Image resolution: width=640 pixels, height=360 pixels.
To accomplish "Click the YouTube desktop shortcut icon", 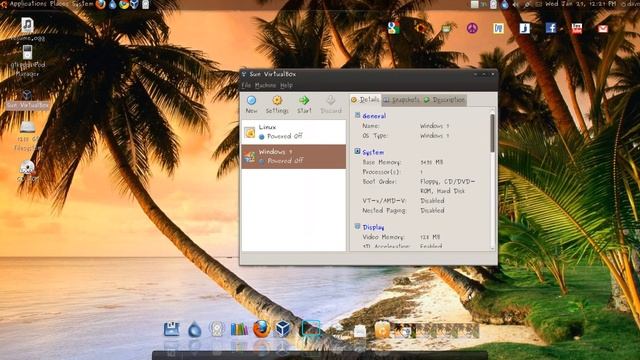I will point(577,28).
